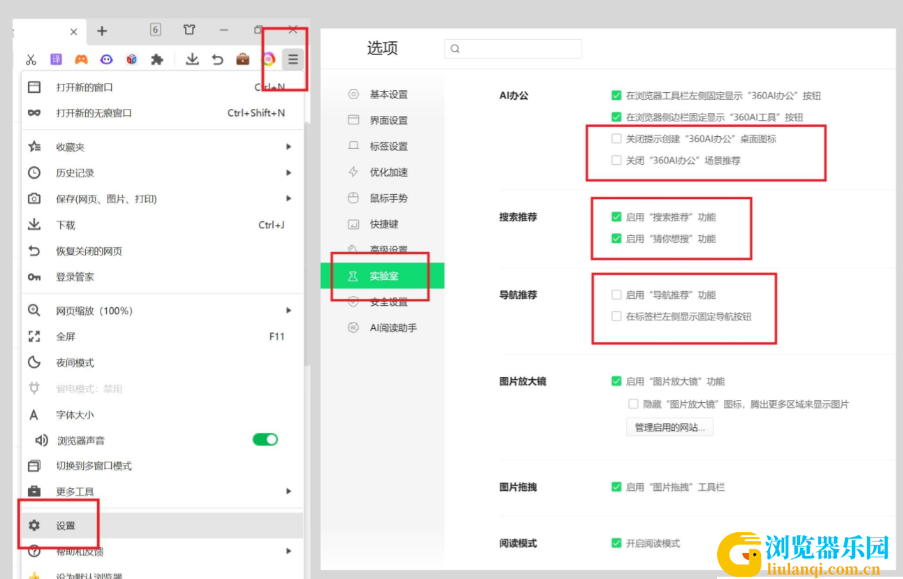This screenshot has width=903, height=579.
Task: Toggle the 浏览器声音 switch
Action: [x=265, y=440]
